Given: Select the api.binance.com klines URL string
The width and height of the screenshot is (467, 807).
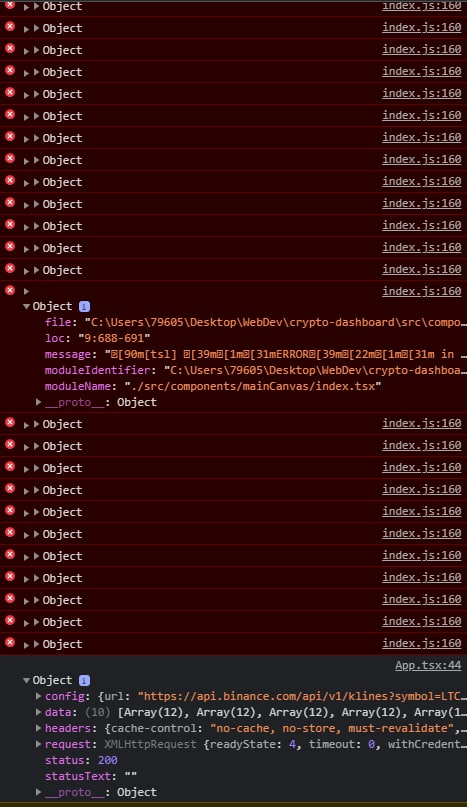Looking at the screenshot, I should click(302, 696).
